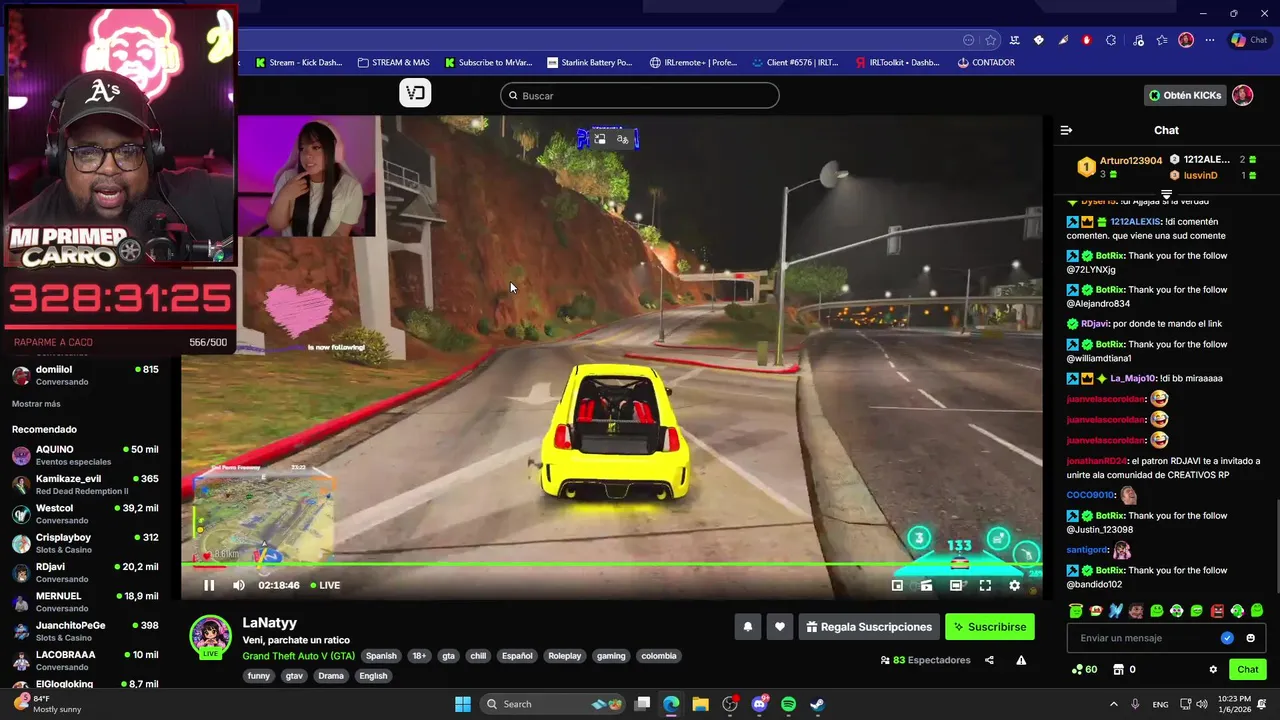This screenshot has height=720, width=1280.
Task: Open domiilol followed channel
Action: point(85,375)
